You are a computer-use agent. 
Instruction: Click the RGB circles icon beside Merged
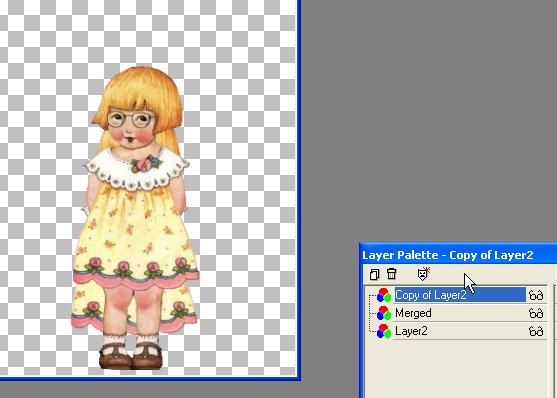click(384, 313)
